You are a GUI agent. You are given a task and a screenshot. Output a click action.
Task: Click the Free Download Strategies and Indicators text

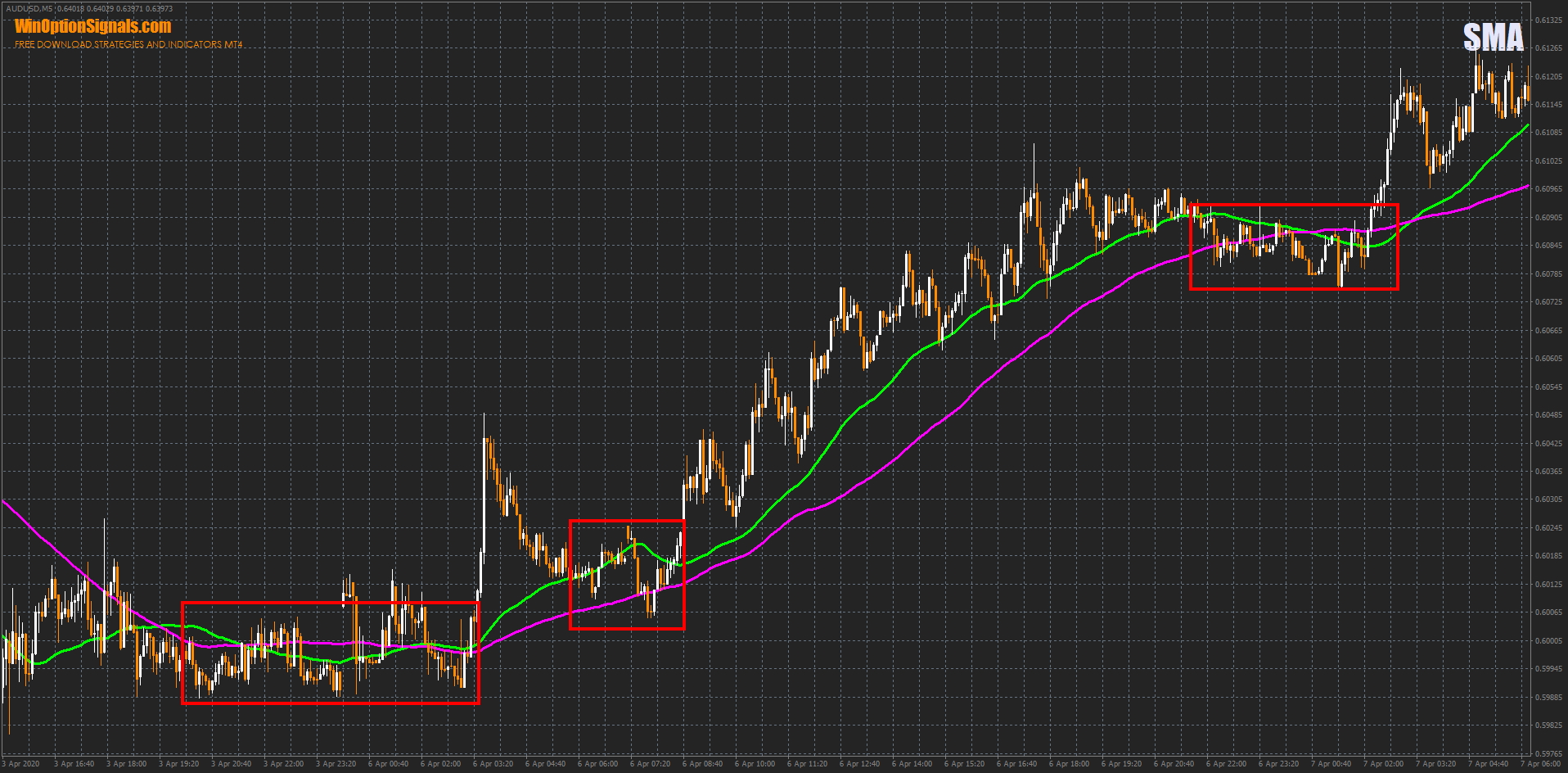tap(128, 44)
